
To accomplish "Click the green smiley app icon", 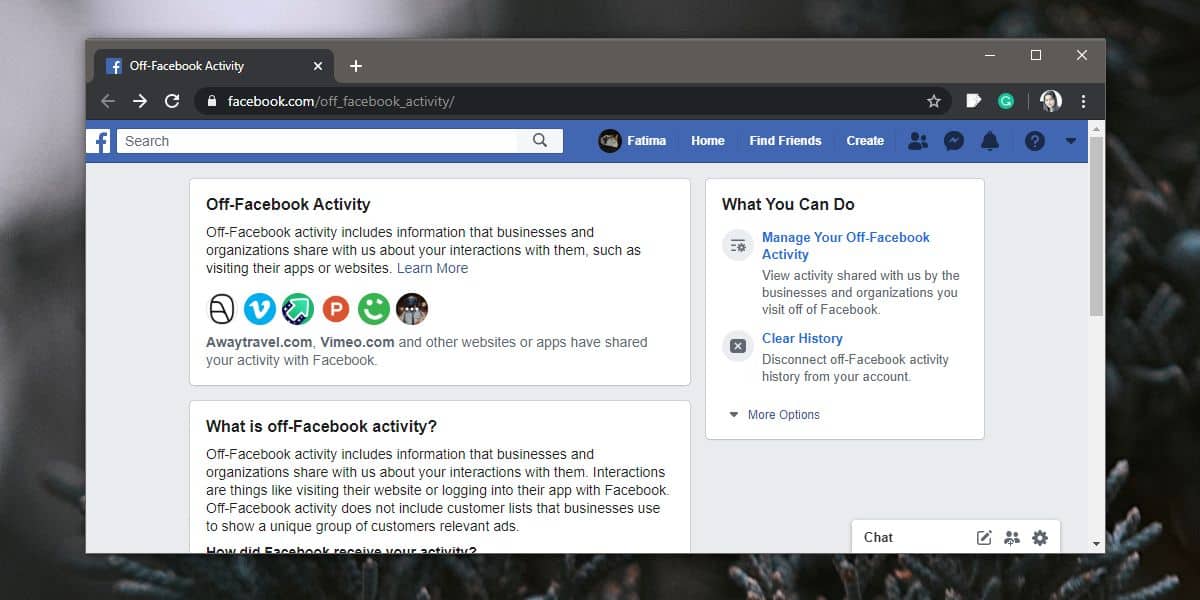I will tap(374, 309).
